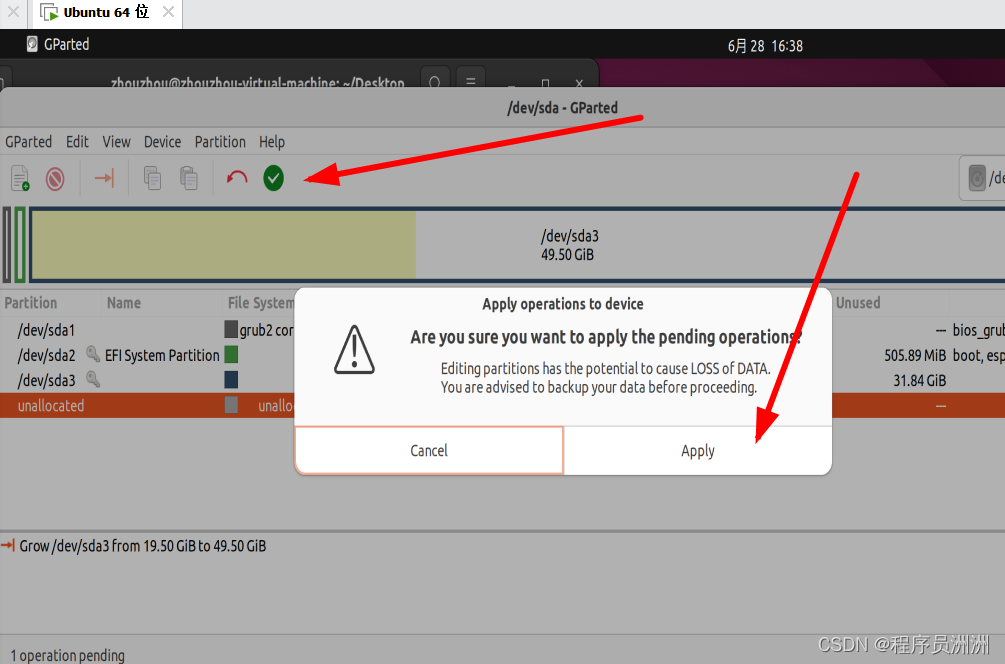Click the gray swatch in unallocated row
The image size is (1005, 664).
coord(231,405)
